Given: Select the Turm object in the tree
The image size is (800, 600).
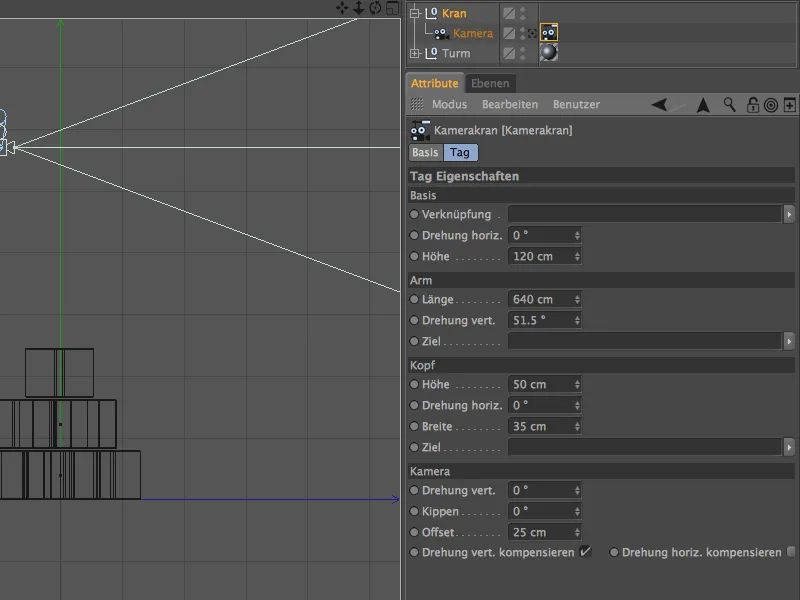Looking at the screenshot, I should tap(456, 53).
